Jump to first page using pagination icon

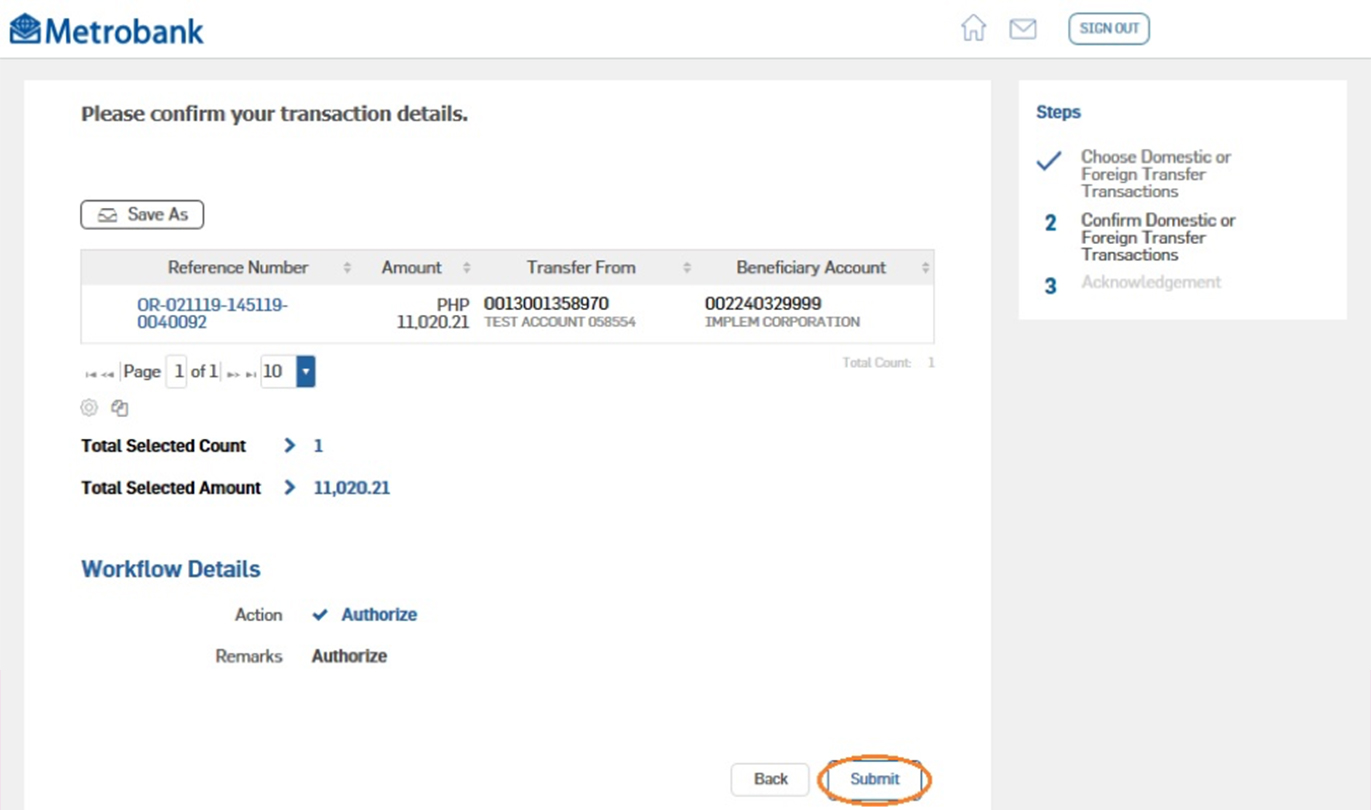click(x=92, y=372)
